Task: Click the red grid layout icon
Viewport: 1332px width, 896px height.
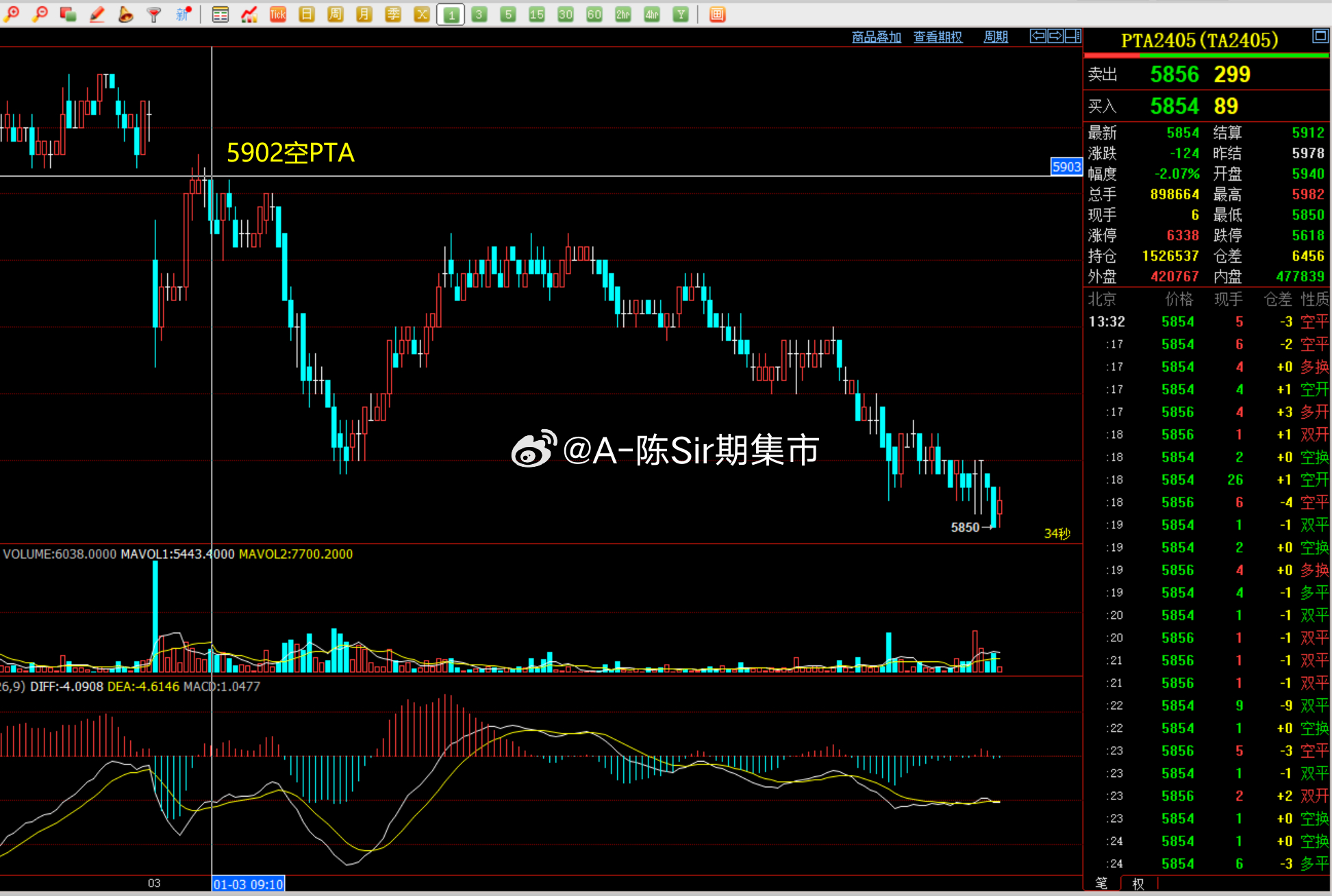Action: point(717,14)
